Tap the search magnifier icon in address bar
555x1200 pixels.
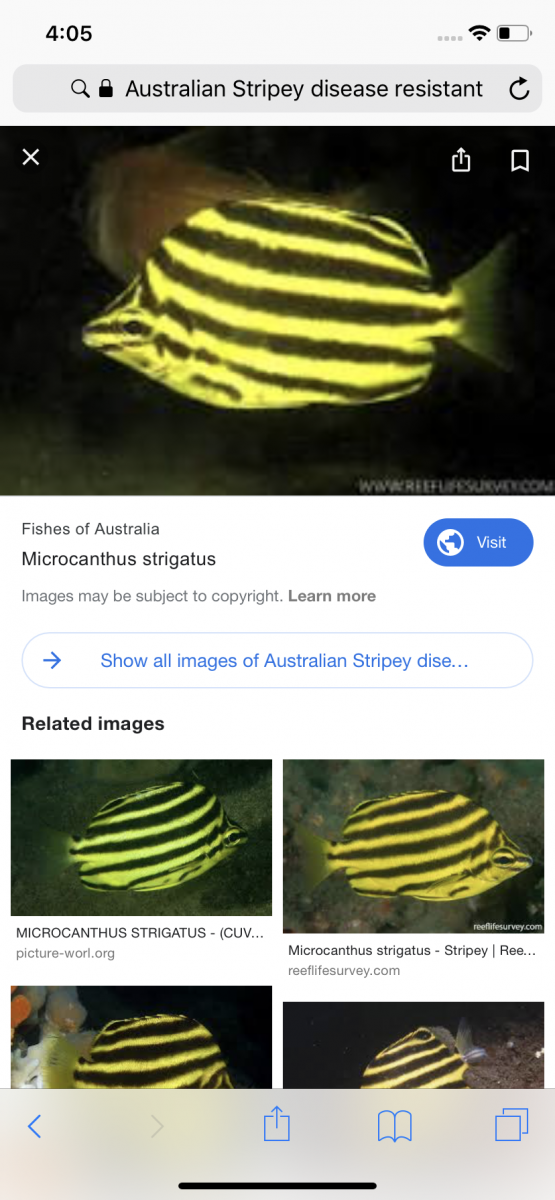coord(80,89)
